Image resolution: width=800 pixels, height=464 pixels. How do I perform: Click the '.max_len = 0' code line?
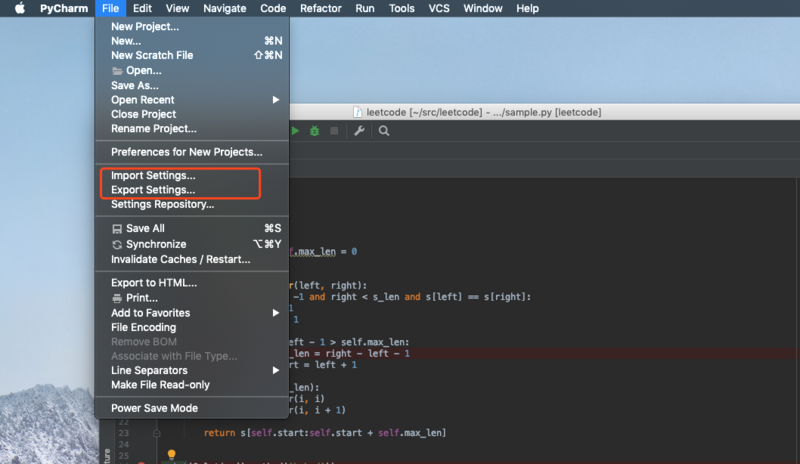tap(323, 252)
